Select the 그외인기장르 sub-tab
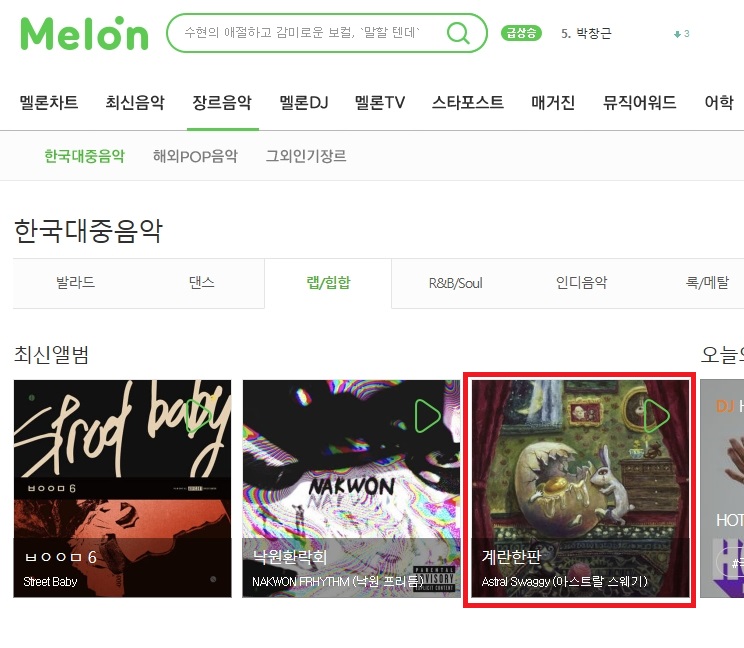Viewport: 744px width, 648px height. (306, 156)
